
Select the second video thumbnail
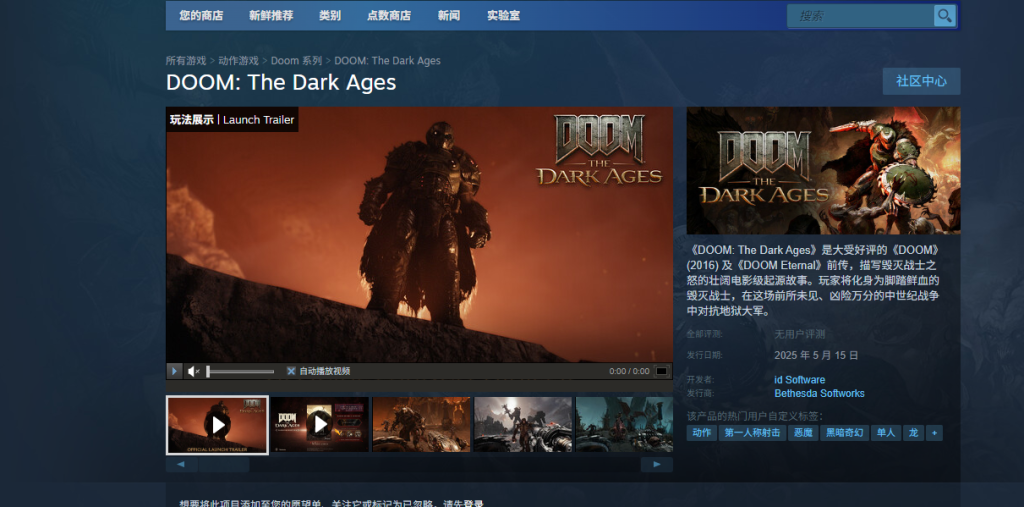coord(320,425)
